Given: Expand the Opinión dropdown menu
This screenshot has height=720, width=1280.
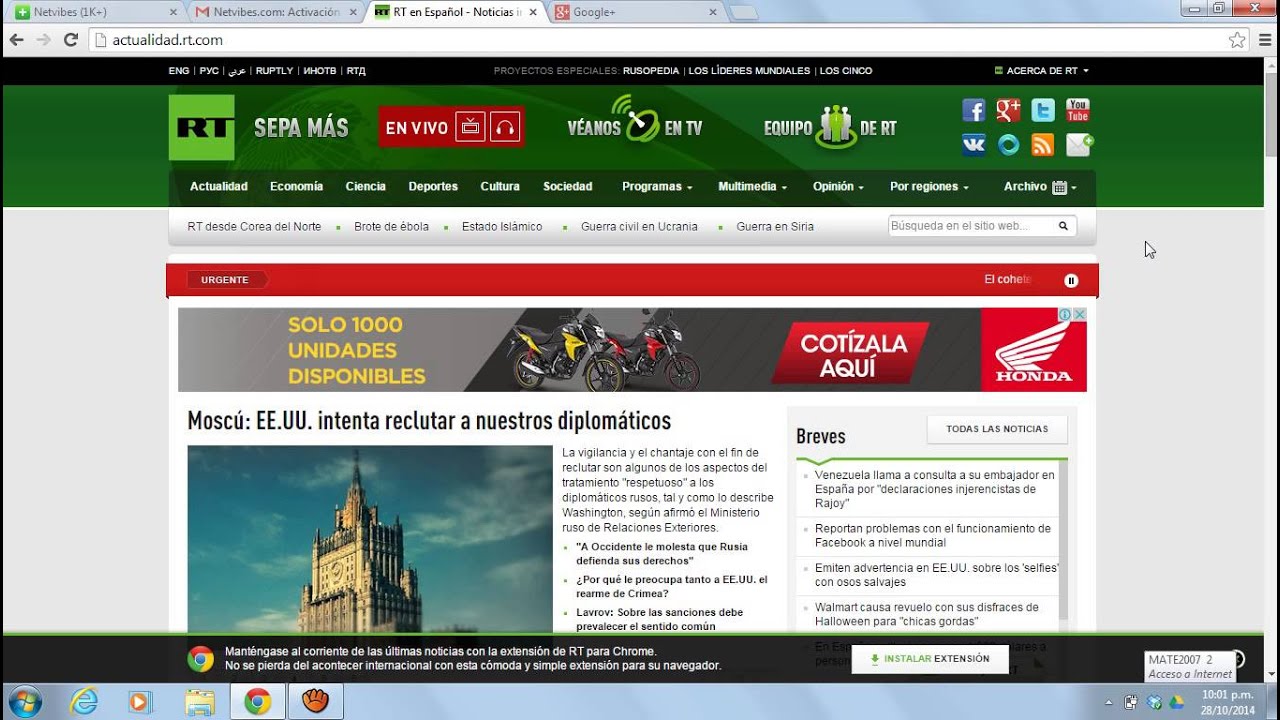Looking at the screenshot, I should (x=838, y=186).
